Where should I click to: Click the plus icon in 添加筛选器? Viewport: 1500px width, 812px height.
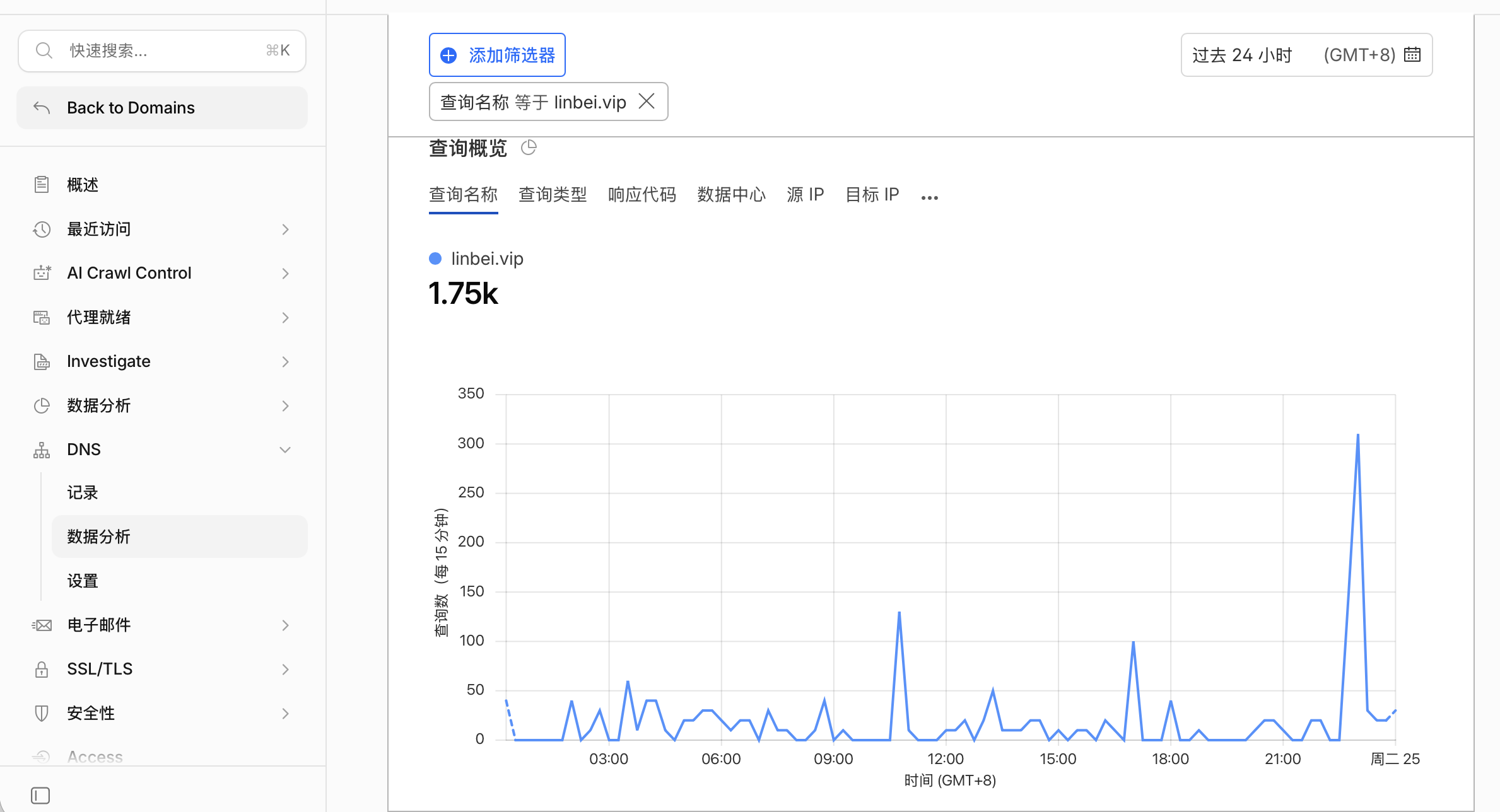448,55
